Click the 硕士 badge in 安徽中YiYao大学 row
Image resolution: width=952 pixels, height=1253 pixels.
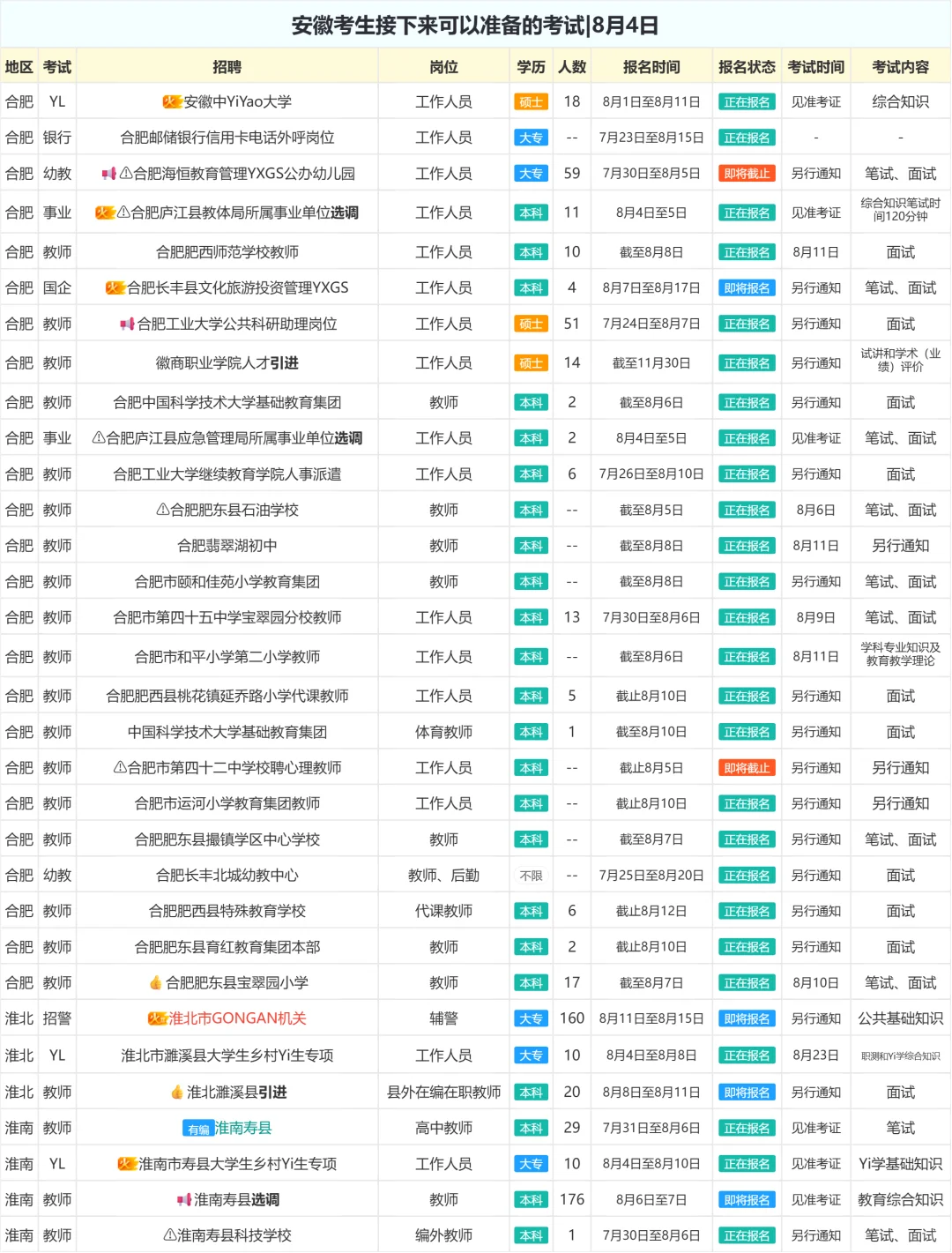[x=532, y=102]
